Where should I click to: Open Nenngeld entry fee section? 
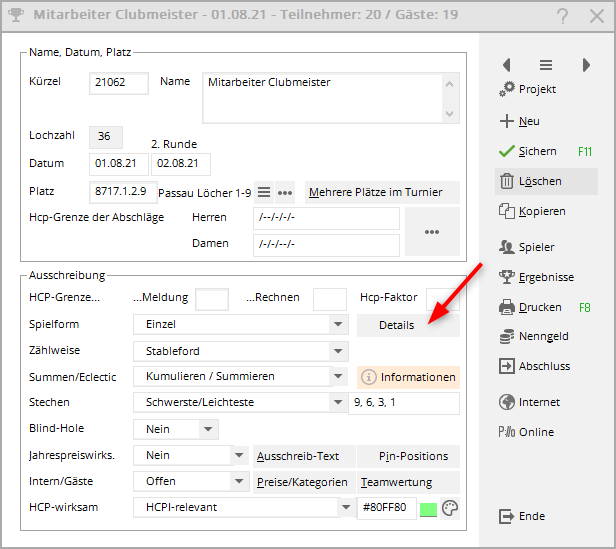(x=506, y=337)
